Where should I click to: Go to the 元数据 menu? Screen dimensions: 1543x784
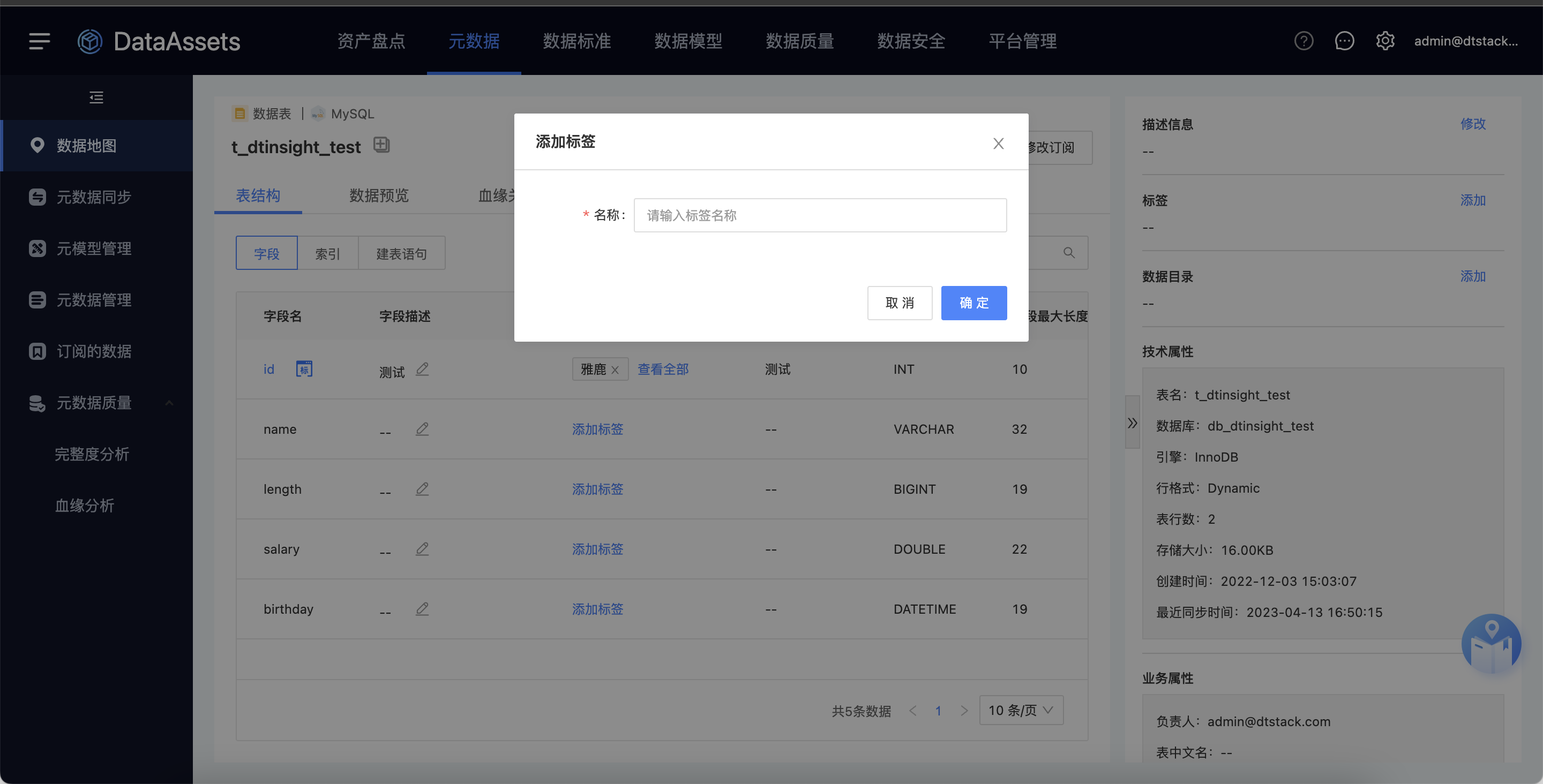(474, 41)
